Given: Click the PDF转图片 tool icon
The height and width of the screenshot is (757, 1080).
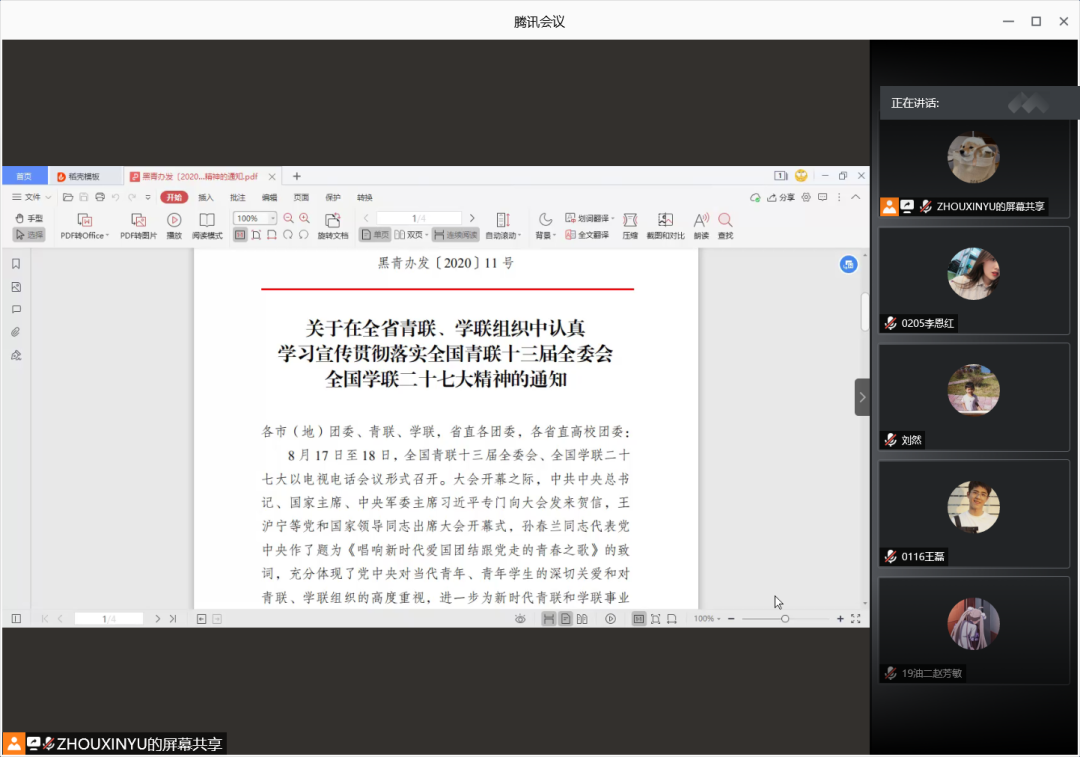Looking at the screenshot, I should click(x=138, y=220).
